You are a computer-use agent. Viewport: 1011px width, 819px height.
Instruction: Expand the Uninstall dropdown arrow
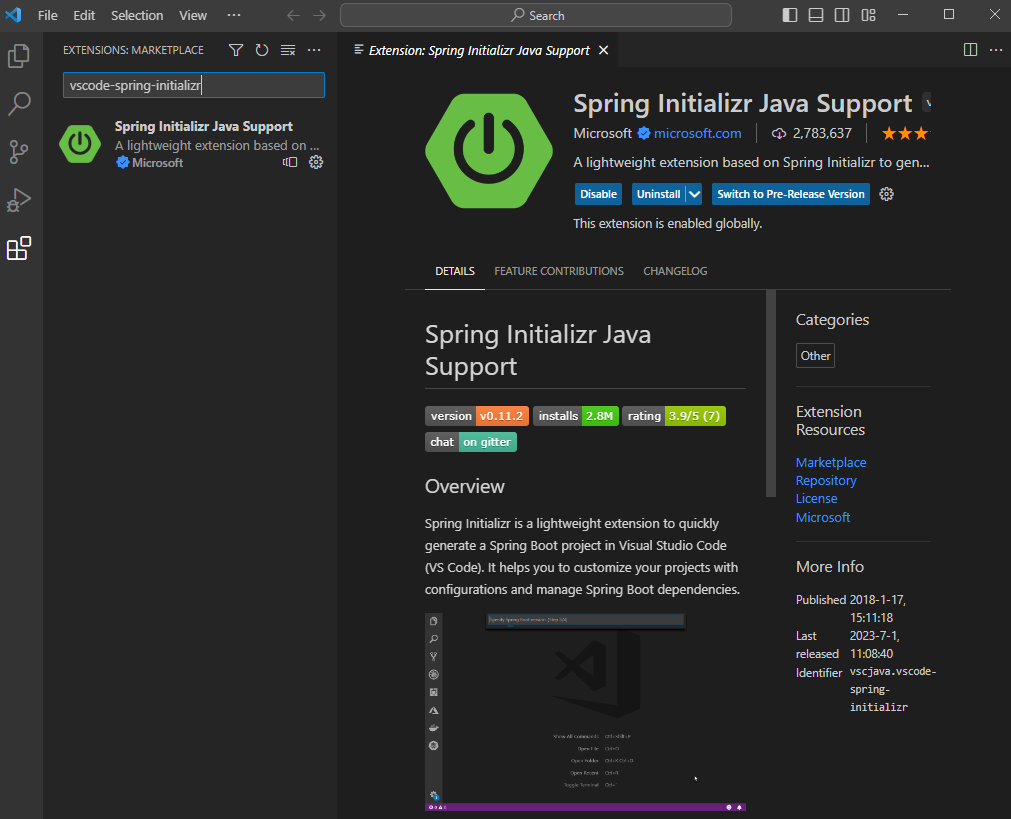coord(694,194)
